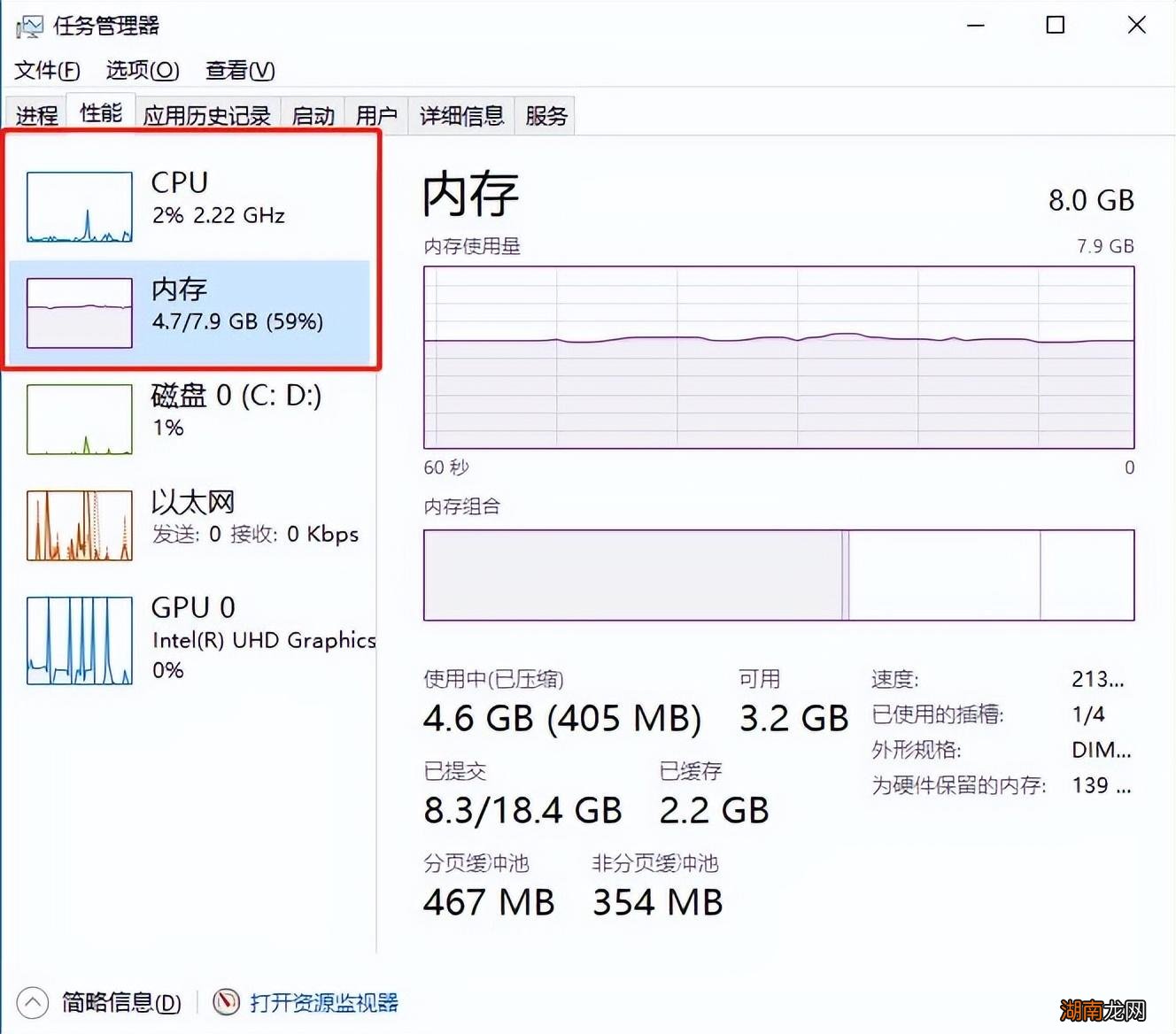Click the Task Manager app icon in title bar
This screenshot has height=1034, width=1176.
pos(28,27)
